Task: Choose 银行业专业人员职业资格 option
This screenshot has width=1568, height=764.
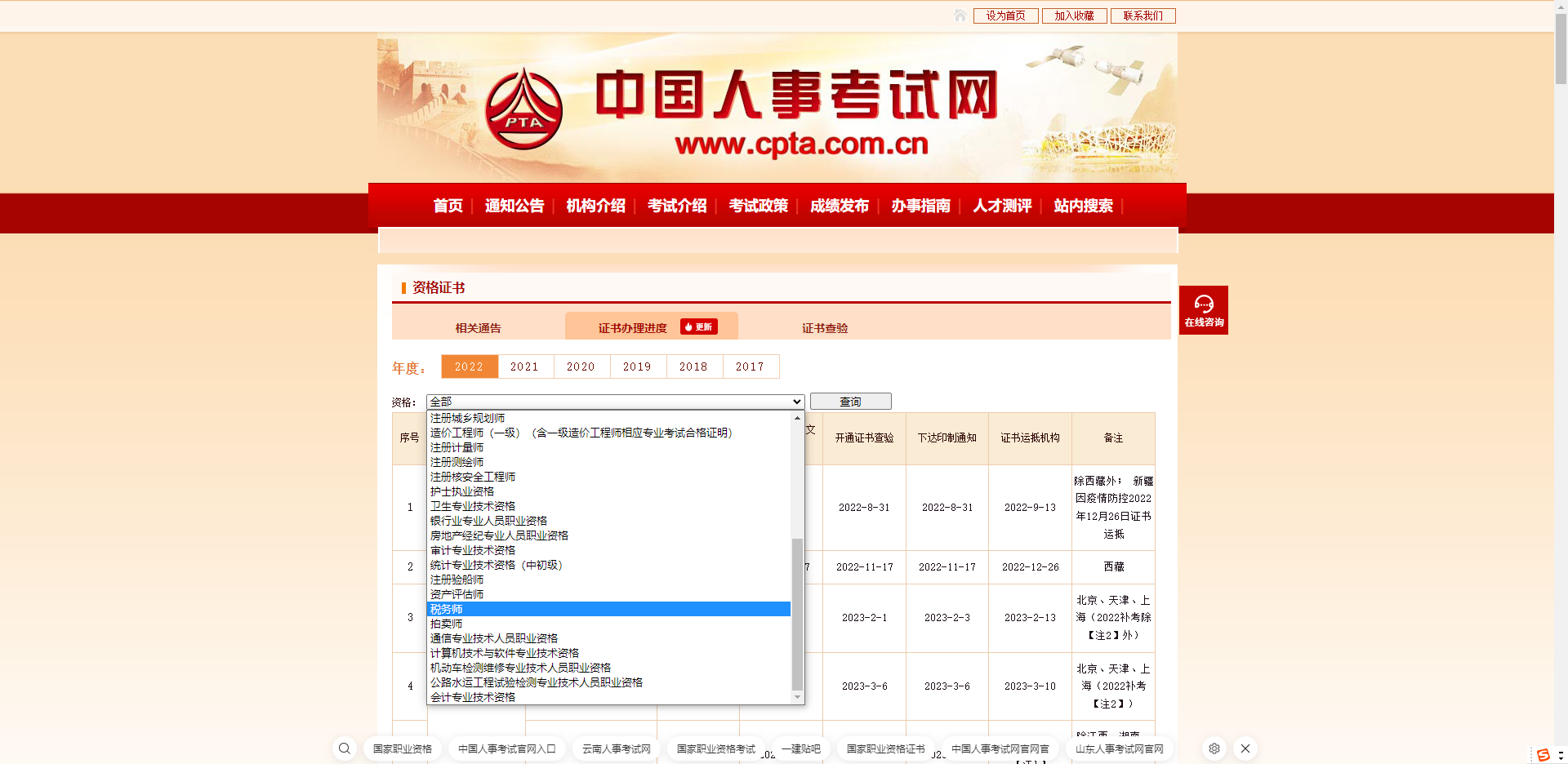Action: click(x=609, y=521)
